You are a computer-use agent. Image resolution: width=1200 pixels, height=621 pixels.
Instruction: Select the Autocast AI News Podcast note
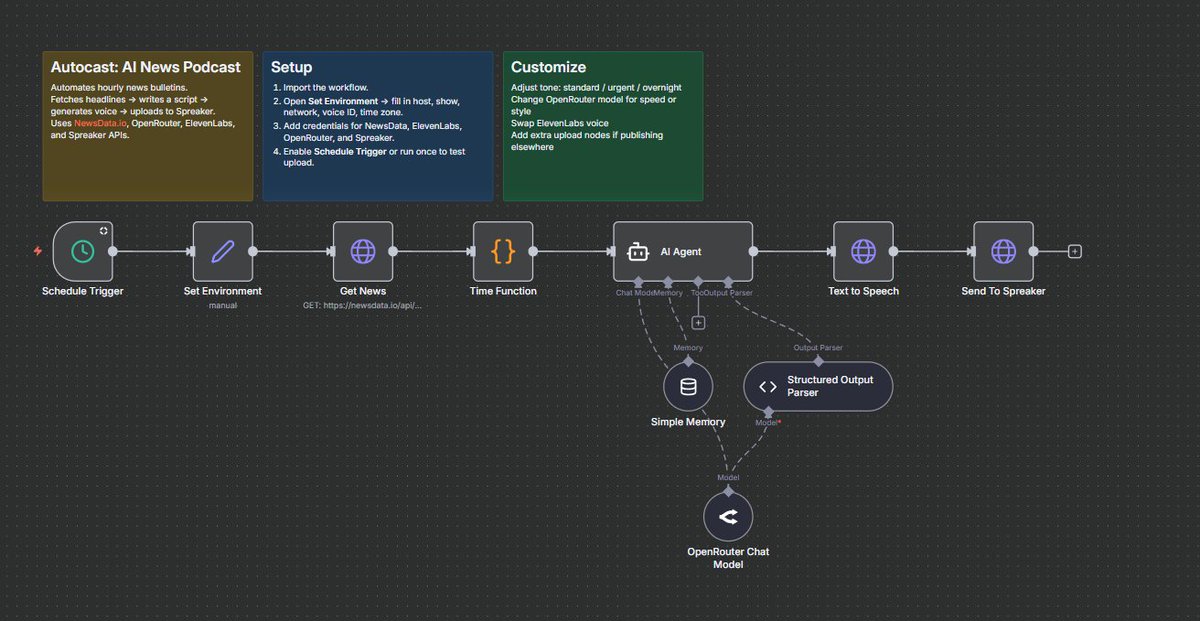tap(148, 126)
